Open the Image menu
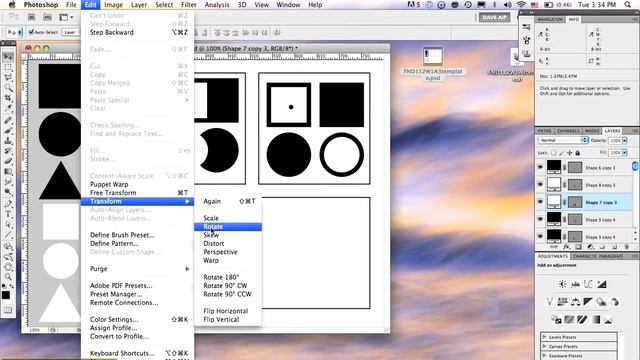Image resolution: width=640 pixels, height=360 pixels. pyautogui.click(x=113, y=5)
